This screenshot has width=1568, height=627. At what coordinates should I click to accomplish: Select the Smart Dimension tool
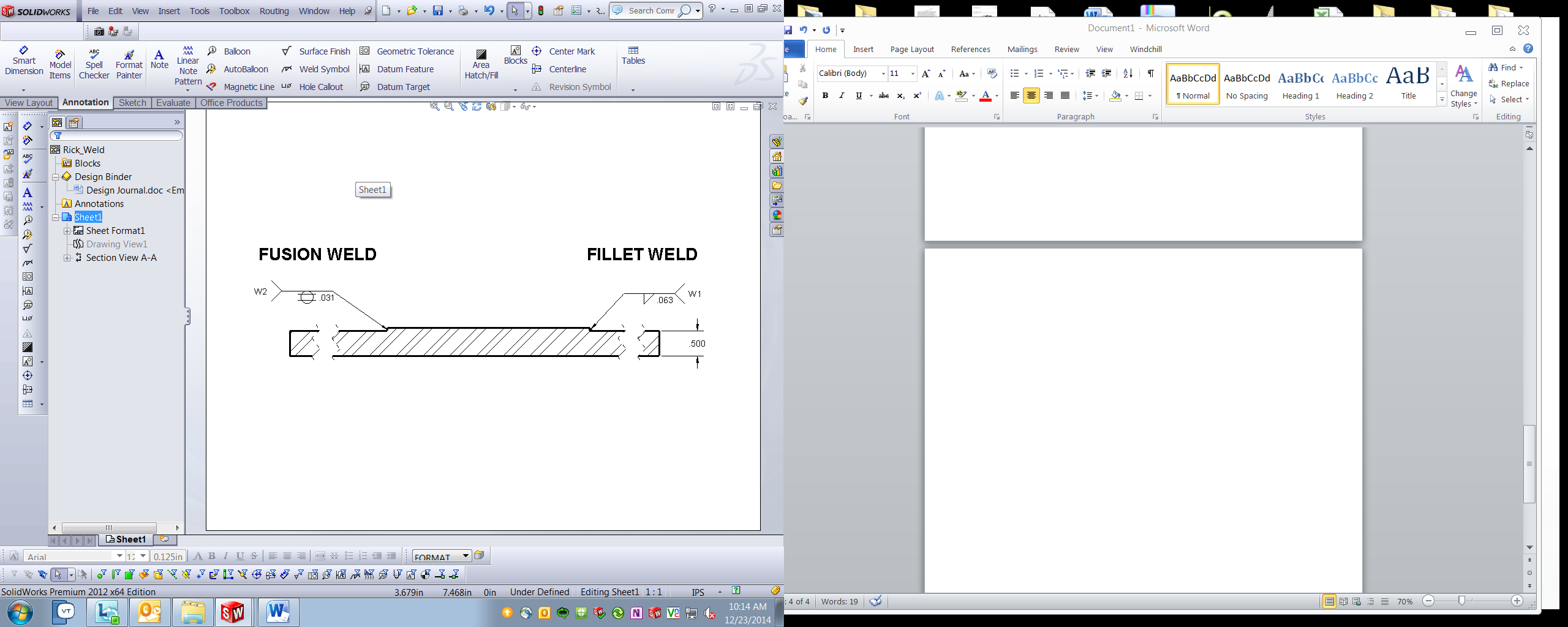point(24,61)
